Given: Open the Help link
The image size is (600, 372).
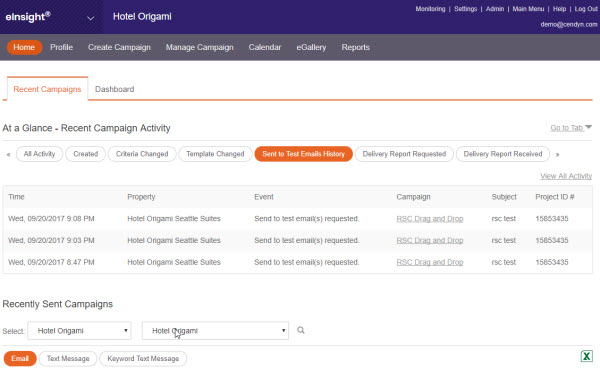Looking at the screenshot, I should tap(559, 9).
